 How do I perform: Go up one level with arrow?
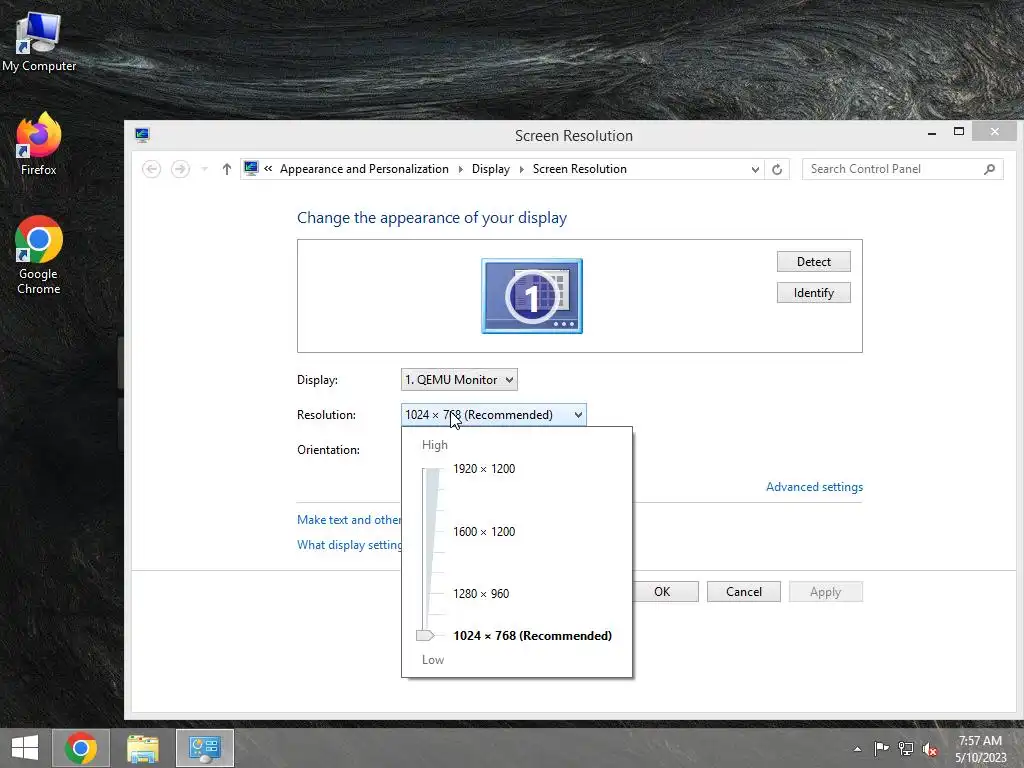point(227,169)
